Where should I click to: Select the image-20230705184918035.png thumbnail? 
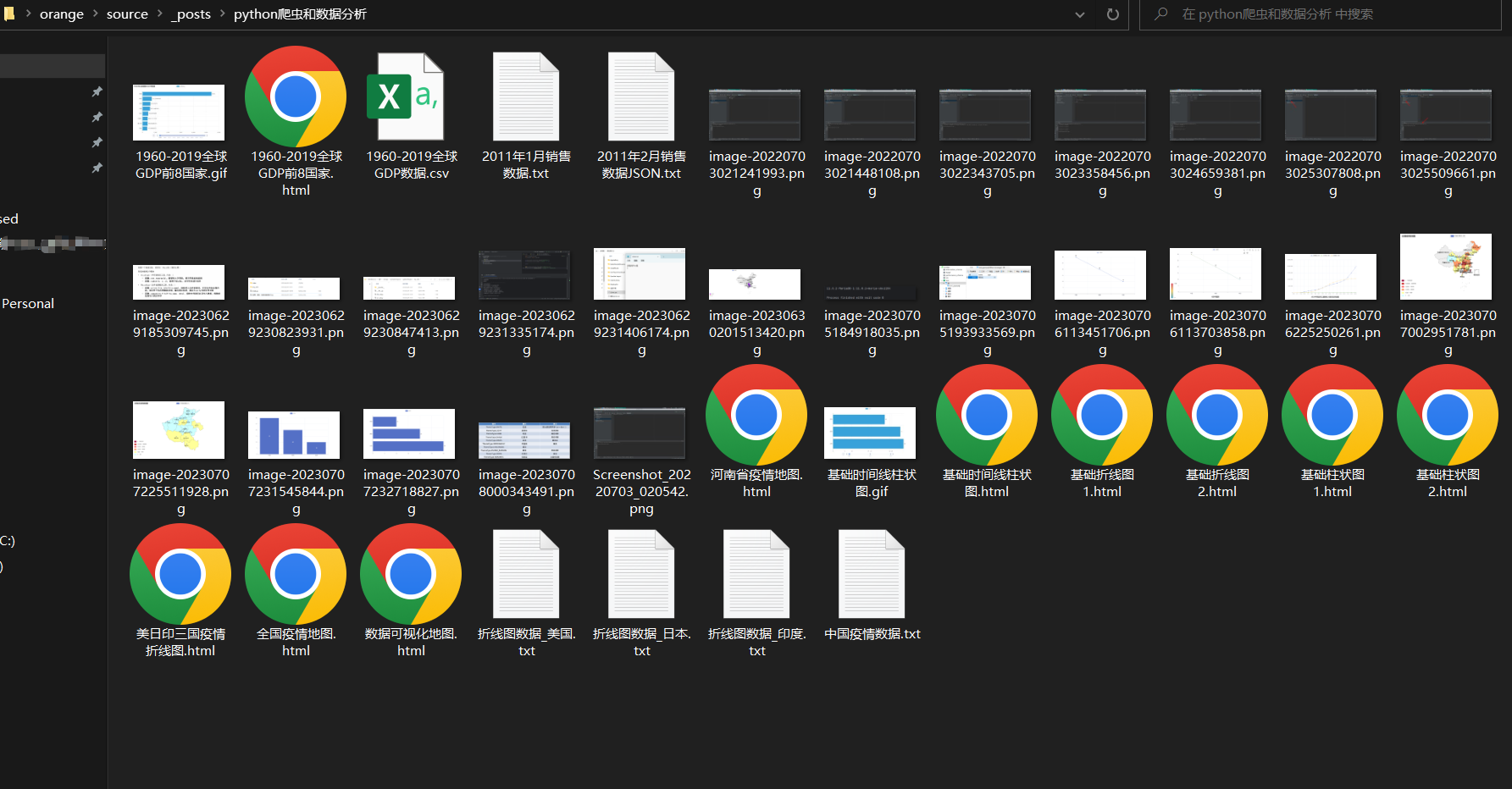coord(870,292)
